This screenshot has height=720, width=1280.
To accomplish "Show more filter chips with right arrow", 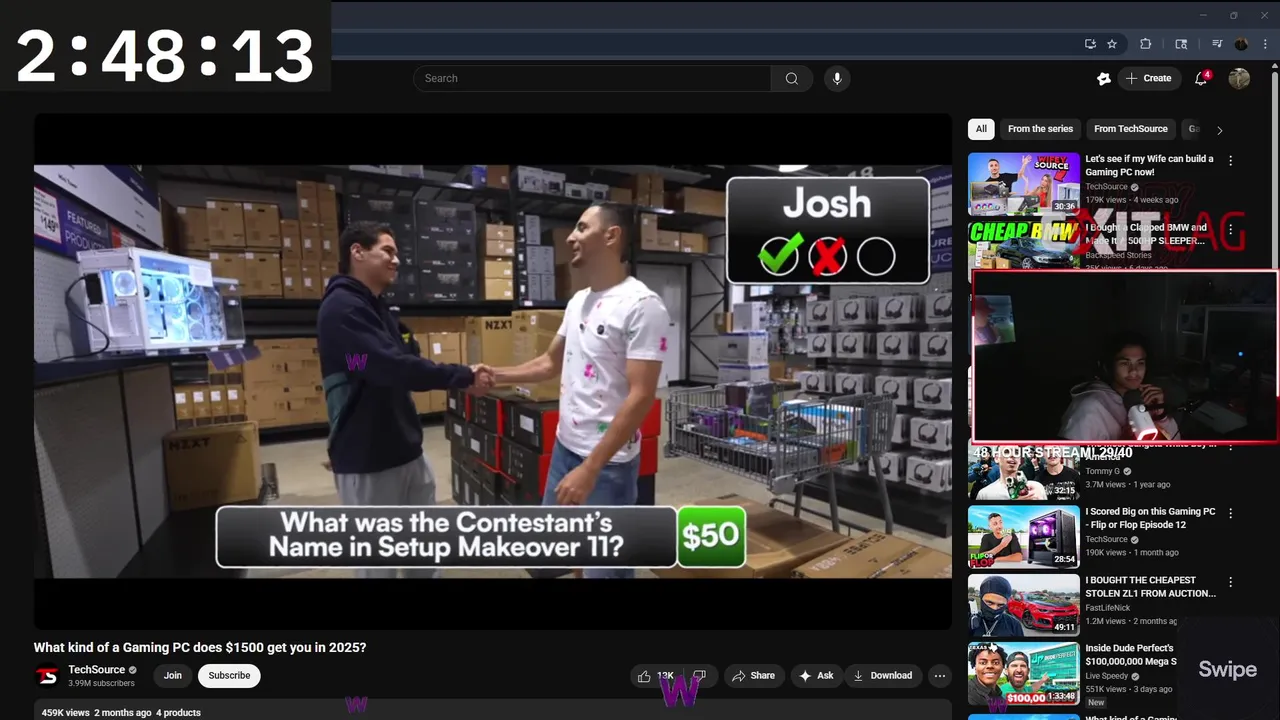I will point(1219,130).
